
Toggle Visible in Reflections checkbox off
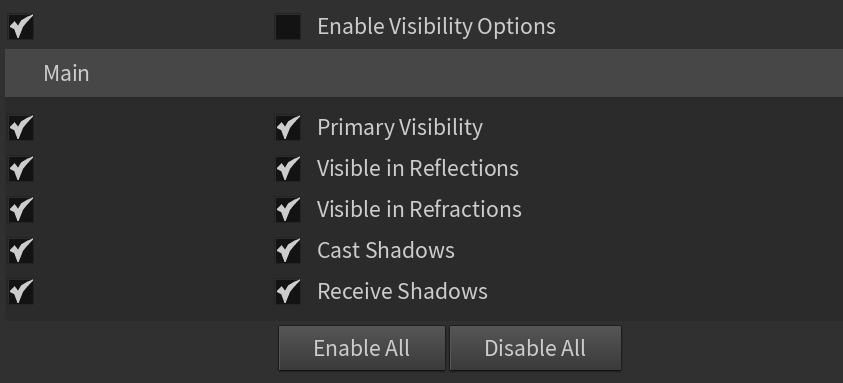click(x=288, y=168)
